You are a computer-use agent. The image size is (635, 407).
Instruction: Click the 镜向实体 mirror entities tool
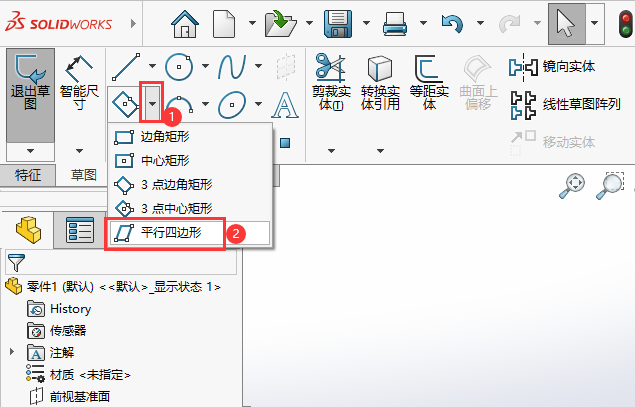(552, 67)
